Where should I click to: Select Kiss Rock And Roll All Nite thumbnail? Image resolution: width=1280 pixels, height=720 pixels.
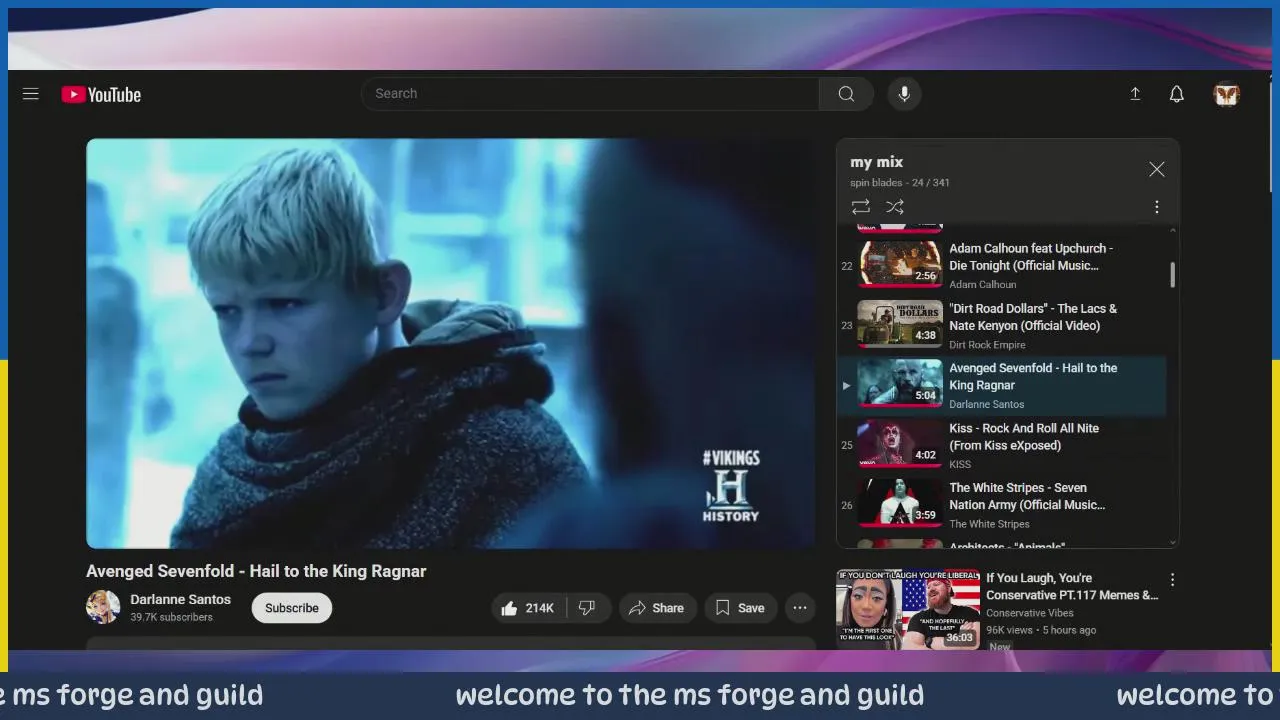(x=900, y=444)
